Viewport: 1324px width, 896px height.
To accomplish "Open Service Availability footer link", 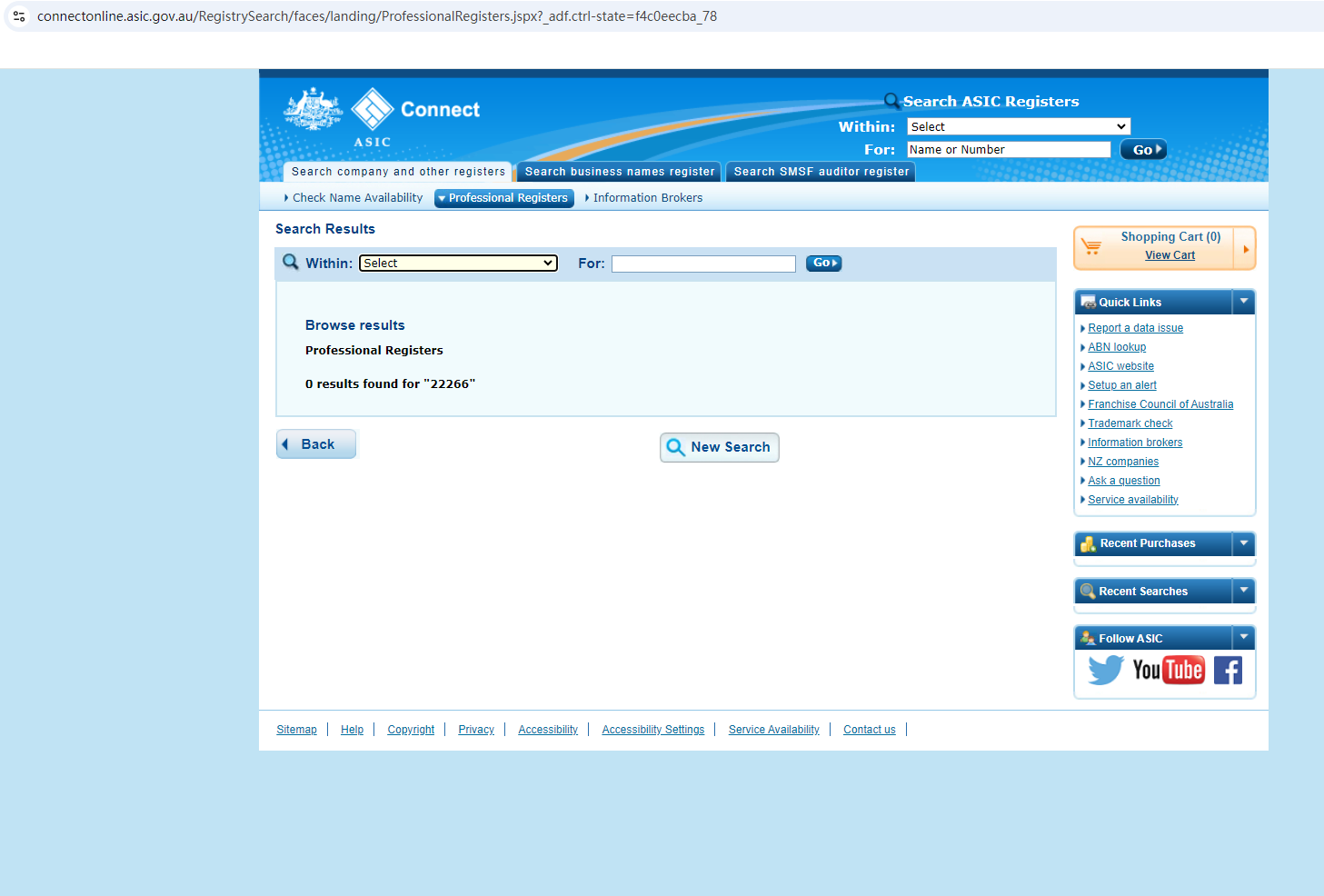I will pyautogui.click(x=774, y=730).
